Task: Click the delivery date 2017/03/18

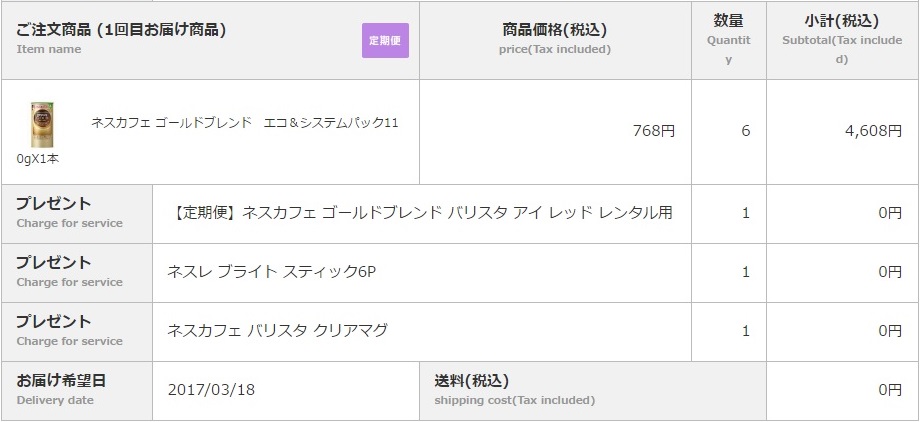Action: [x=211, y=389]
